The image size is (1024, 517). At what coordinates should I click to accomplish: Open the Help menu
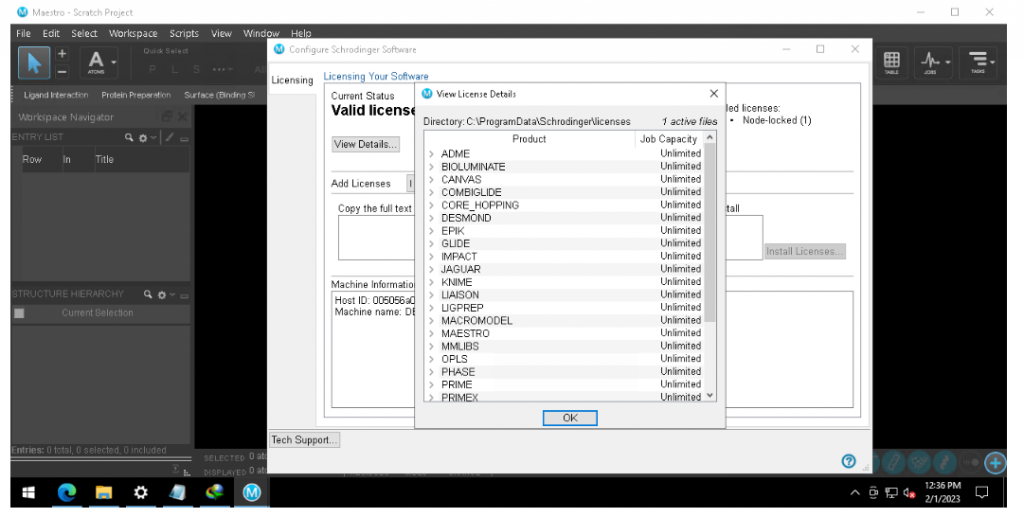click(x=301, y=33)
